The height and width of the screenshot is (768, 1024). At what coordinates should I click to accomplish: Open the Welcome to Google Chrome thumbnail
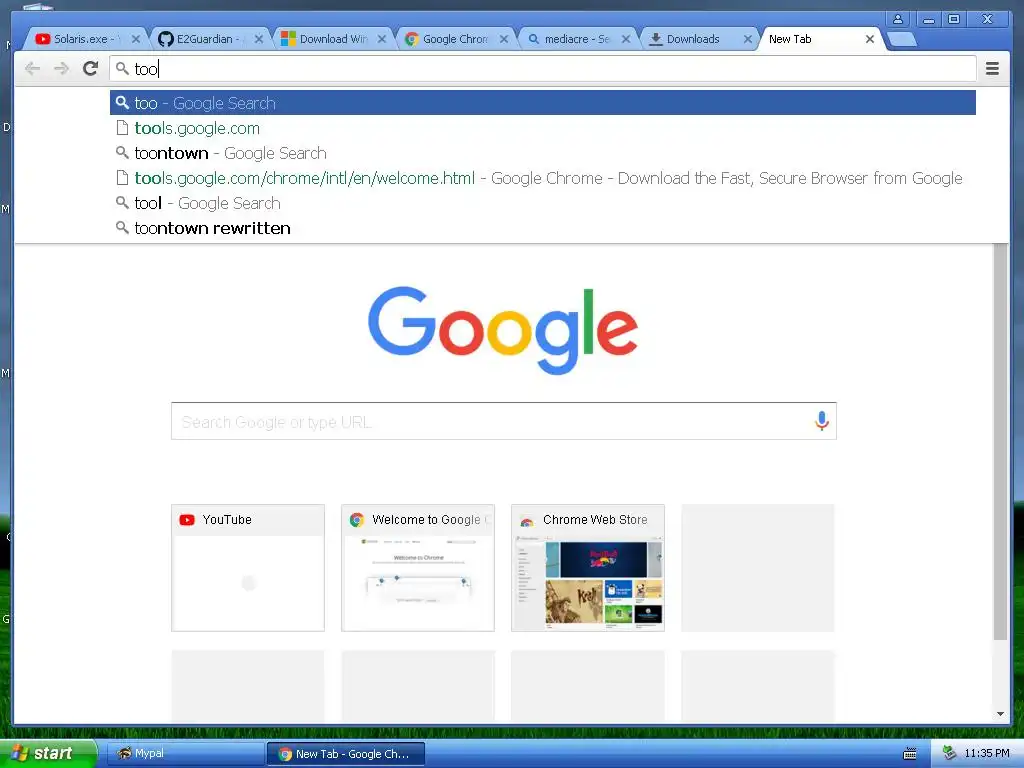coord(418,568)
